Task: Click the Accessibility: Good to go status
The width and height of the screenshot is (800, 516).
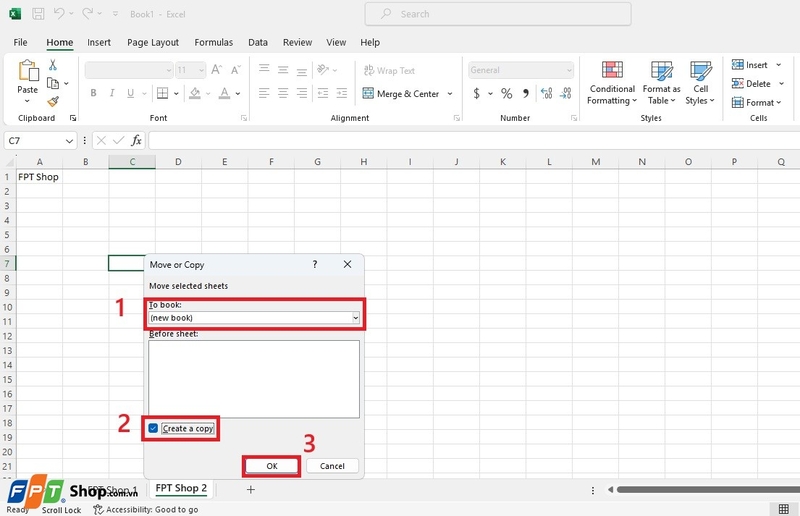Action: (146, 509)
